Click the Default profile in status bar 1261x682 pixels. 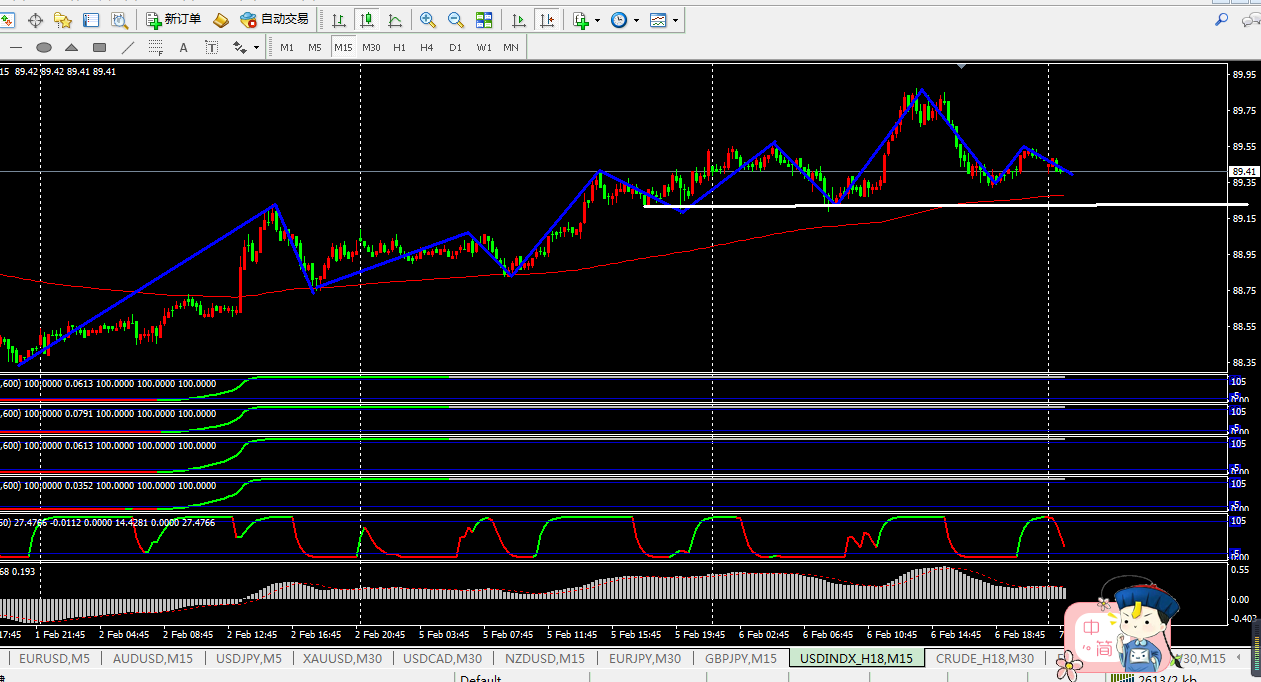point(480,679)
